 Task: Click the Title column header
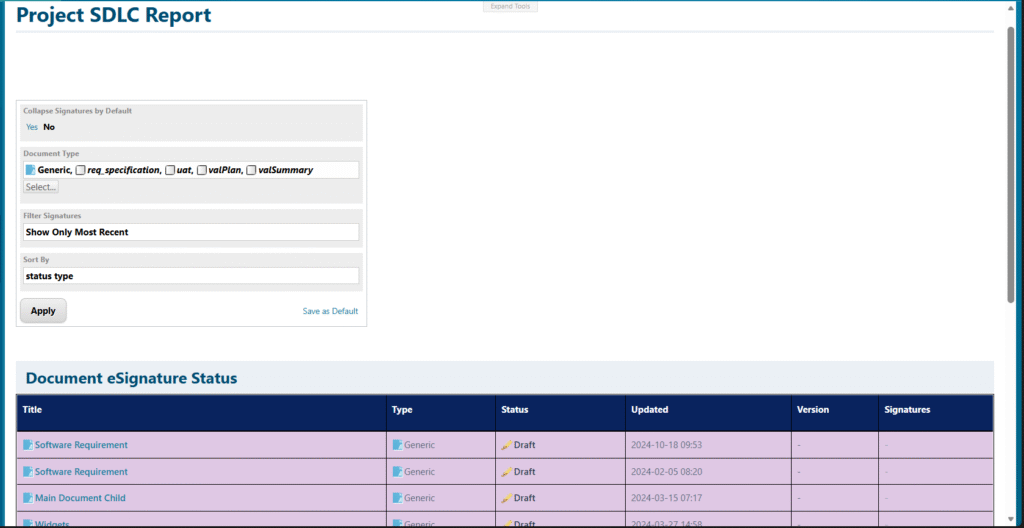(x=32, y=409)
